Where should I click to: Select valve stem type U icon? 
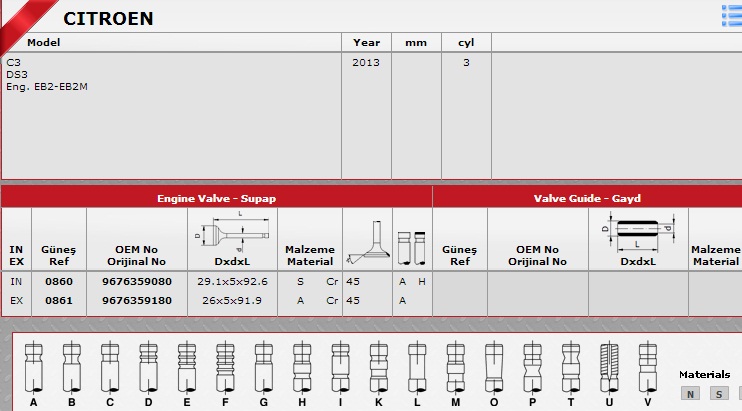pyautogui.click(x=609, y=367)
